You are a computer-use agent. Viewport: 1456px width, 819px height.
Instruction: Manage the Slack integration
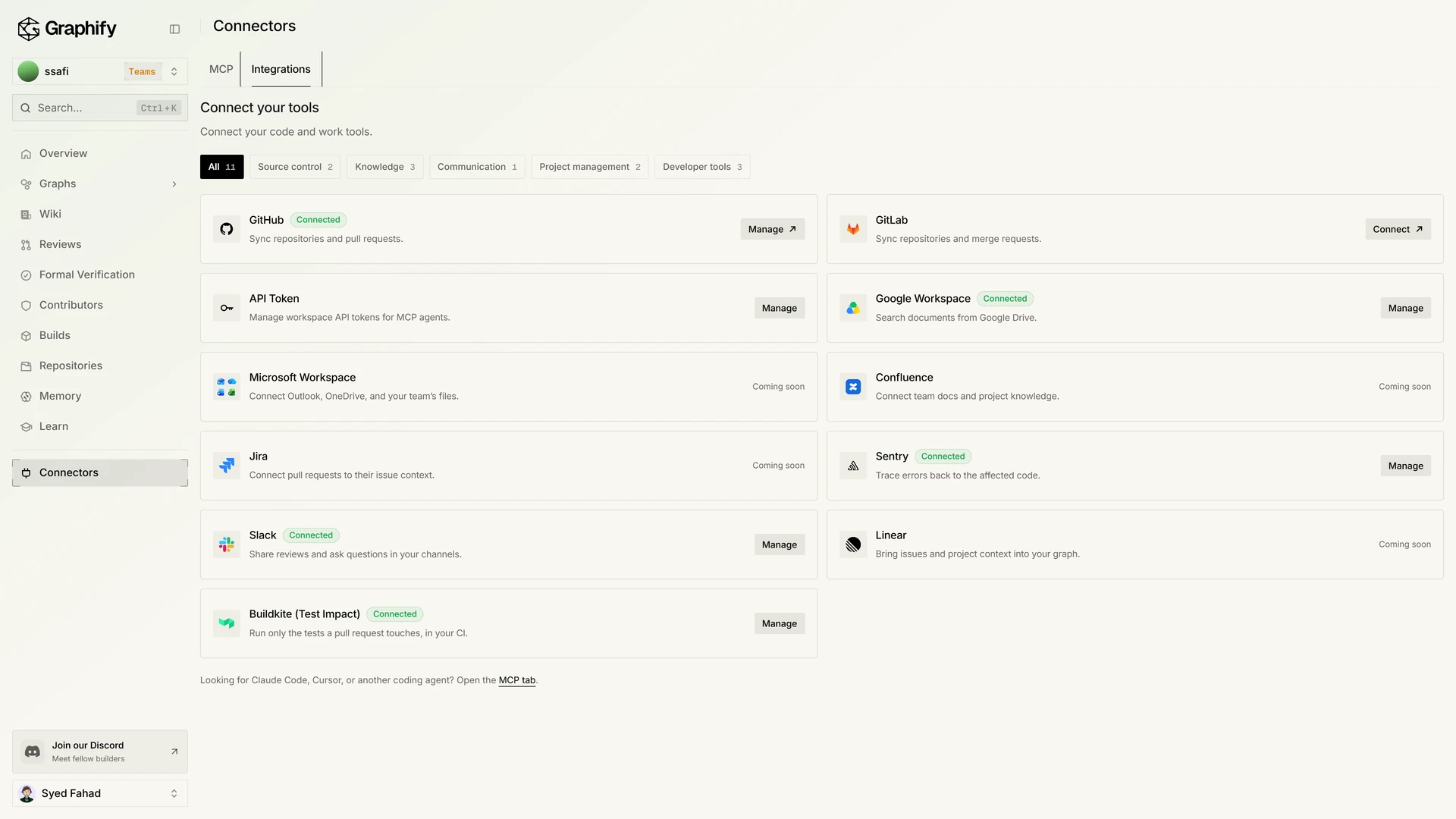click(780, 544)
